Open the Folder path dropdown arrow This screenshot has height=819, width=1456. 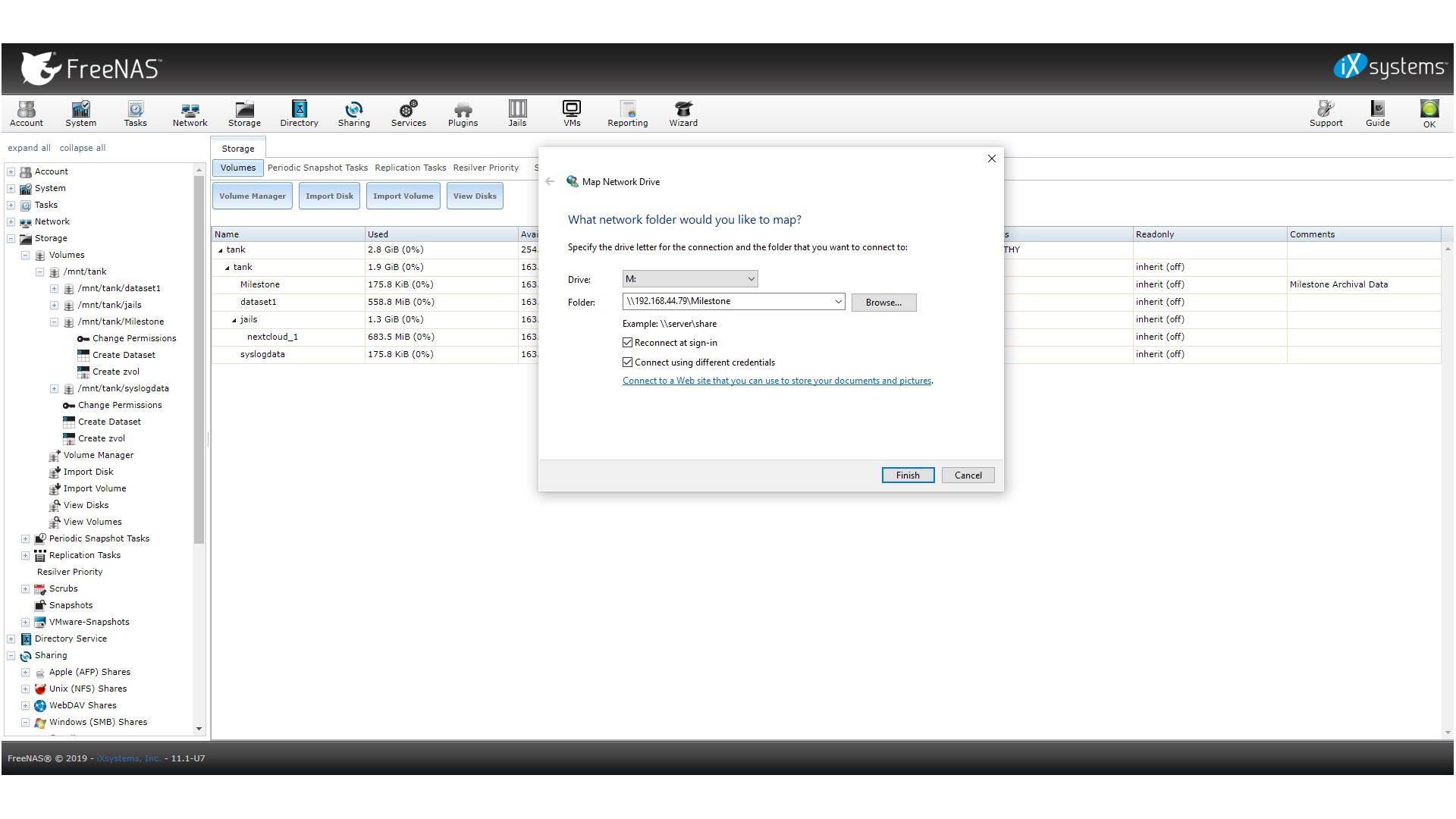coord(838,302)
